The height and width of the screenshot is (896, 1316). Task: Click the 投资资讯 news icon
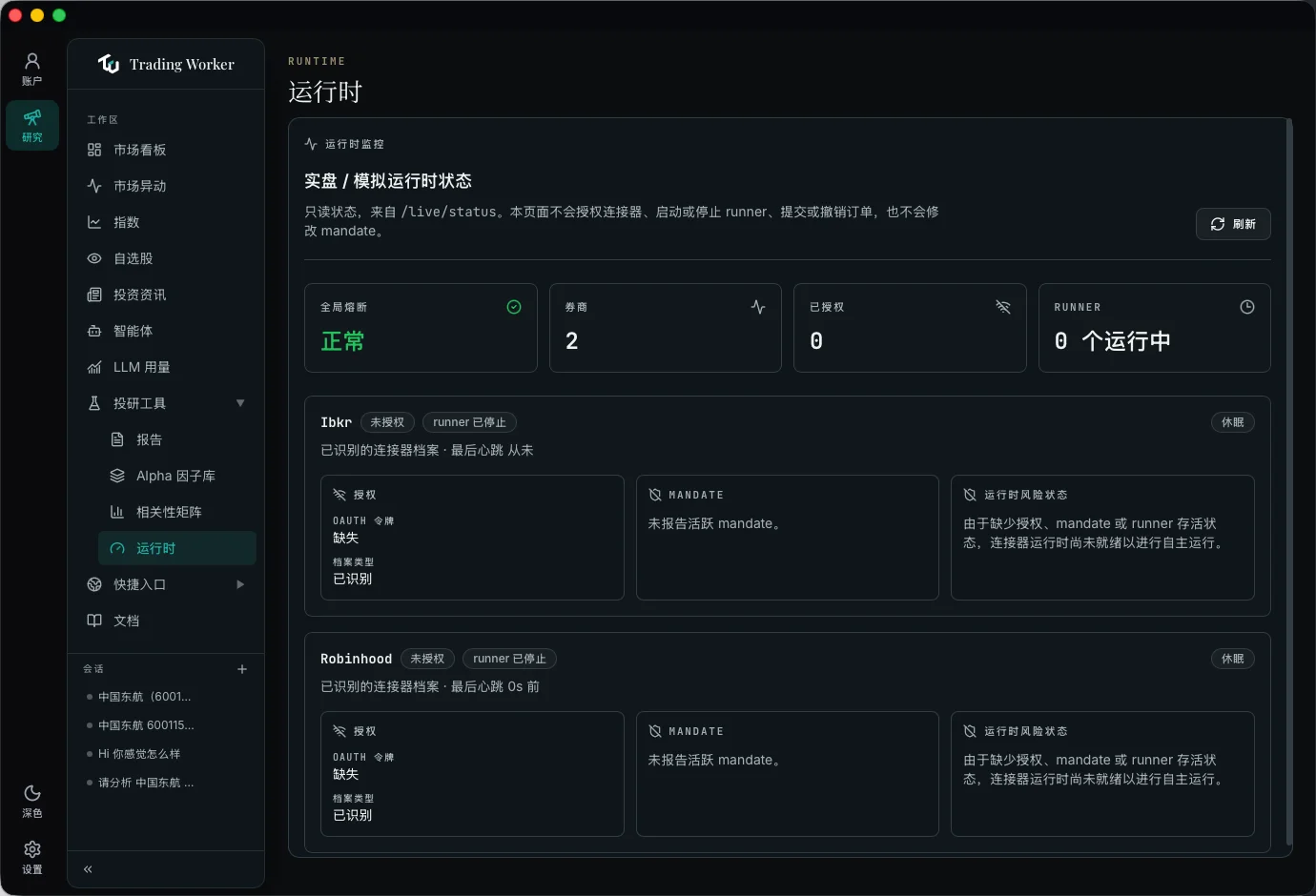(94, 295)
